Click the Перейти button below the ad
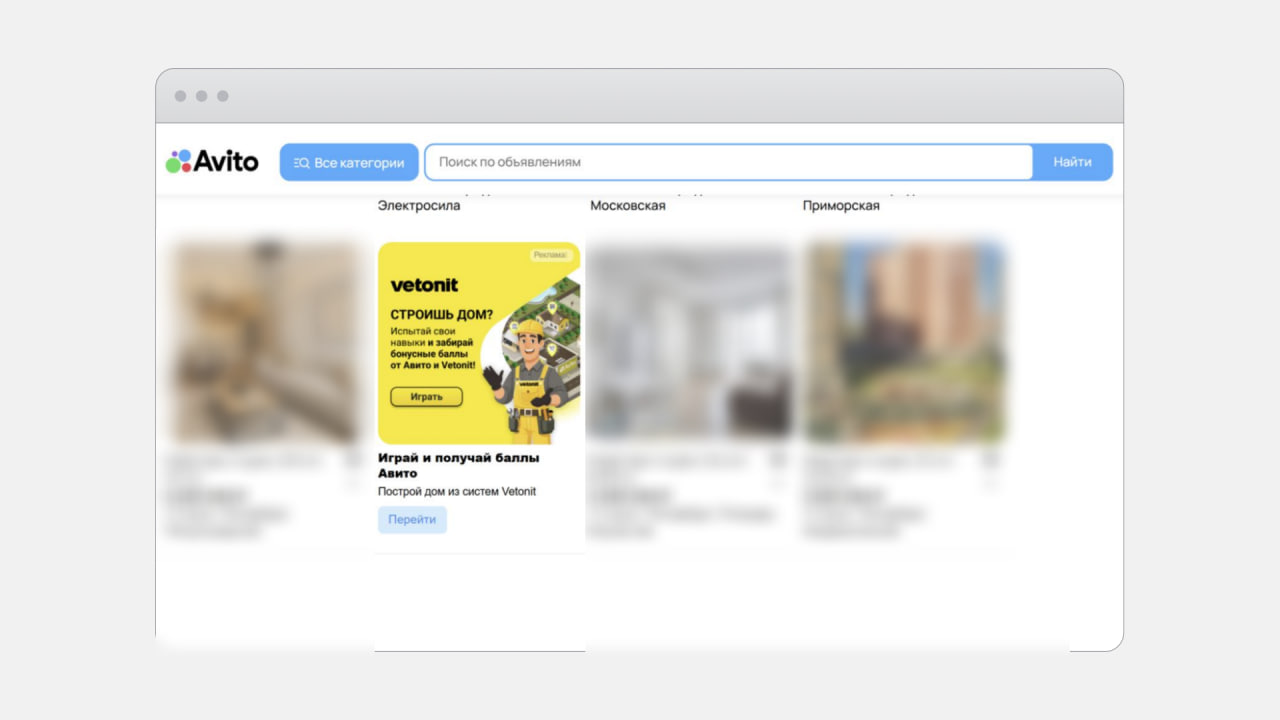The width and height of the screenshot is (1280, 720). point(412,520)
